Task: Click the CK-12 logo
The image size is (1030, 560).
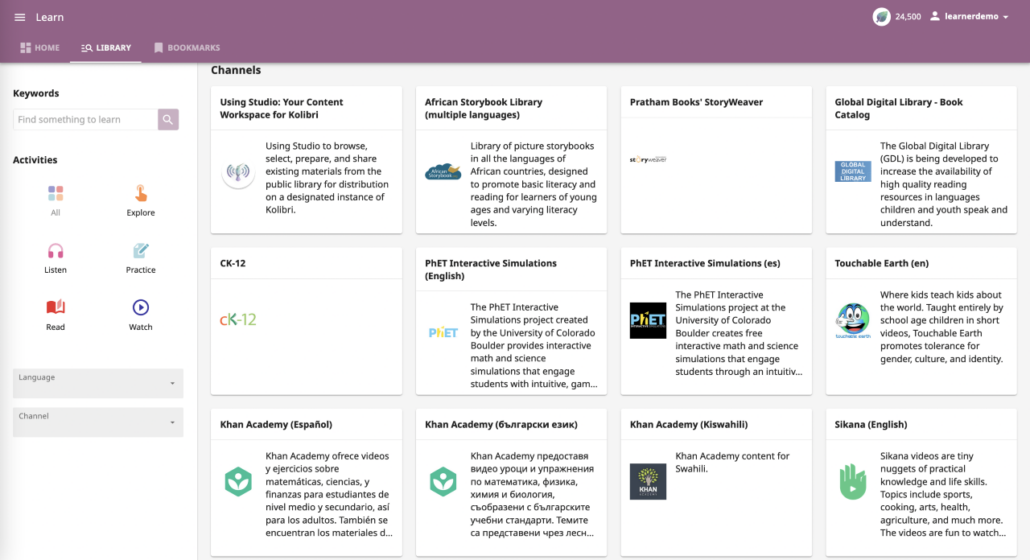Action: pyautogui.click(x=238, y=320)
